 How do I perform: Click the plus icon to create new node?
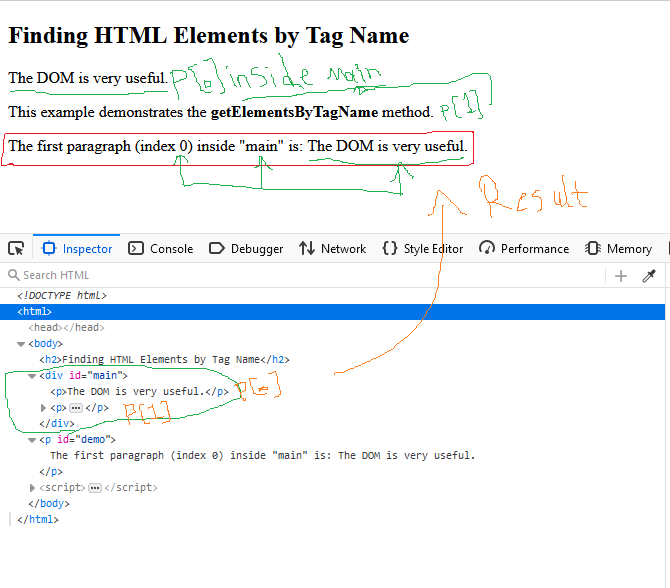pos(620,276)
